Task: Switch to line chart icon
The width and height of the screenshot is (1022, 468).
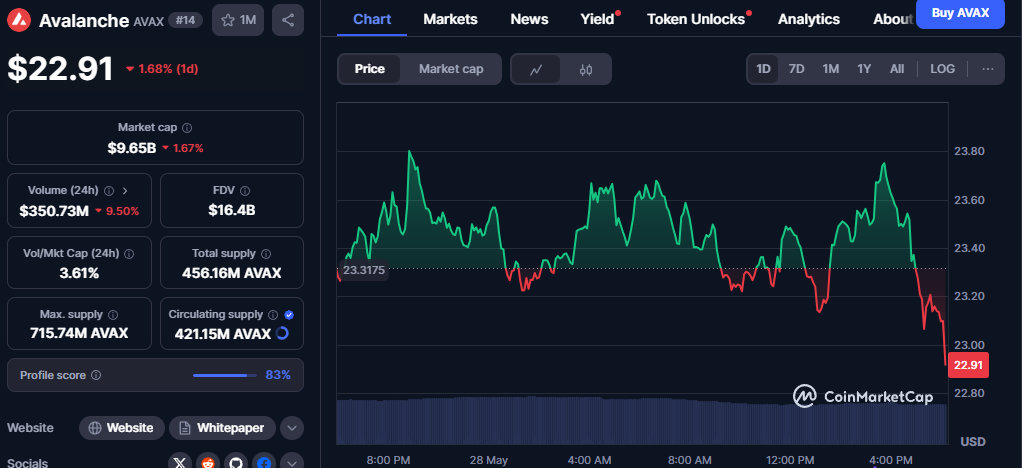Action: (x=536, y=69)
